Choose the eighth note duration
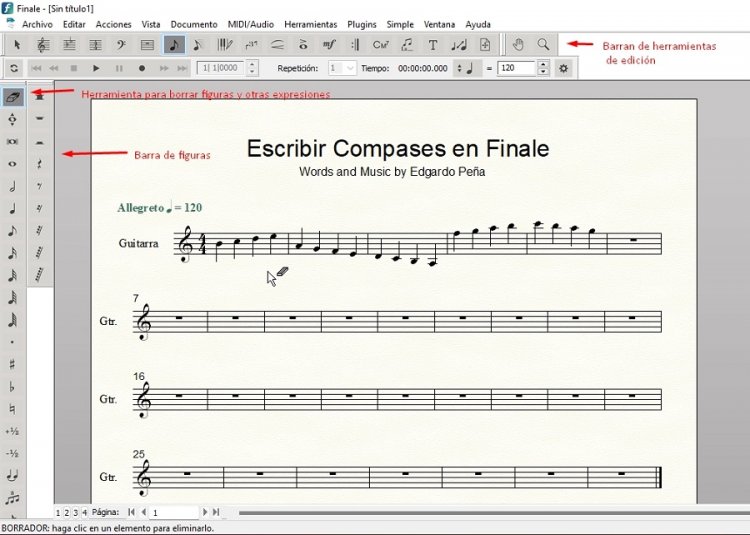Viewport: 750px width, 535px height. point(13,231)
